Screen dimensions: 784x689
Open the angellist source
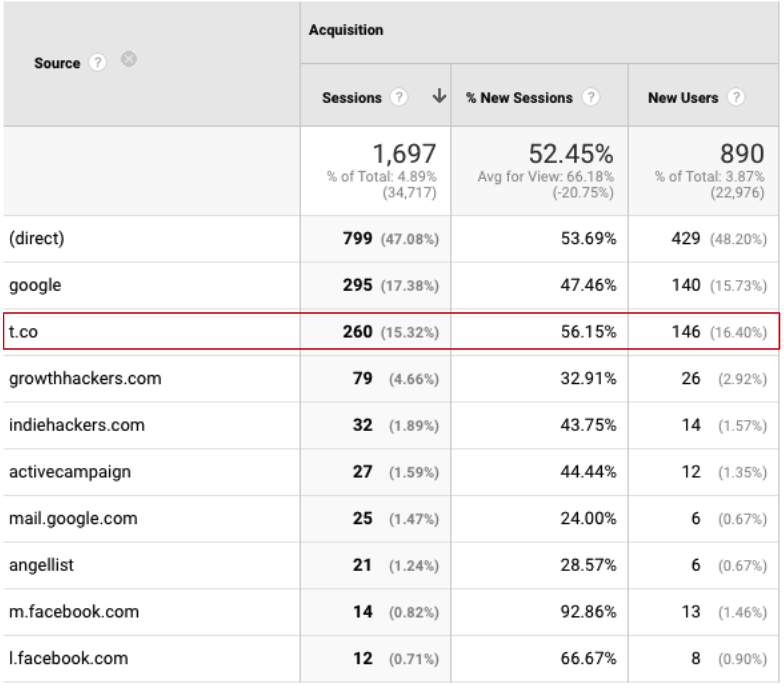click(x=41, y=565)
